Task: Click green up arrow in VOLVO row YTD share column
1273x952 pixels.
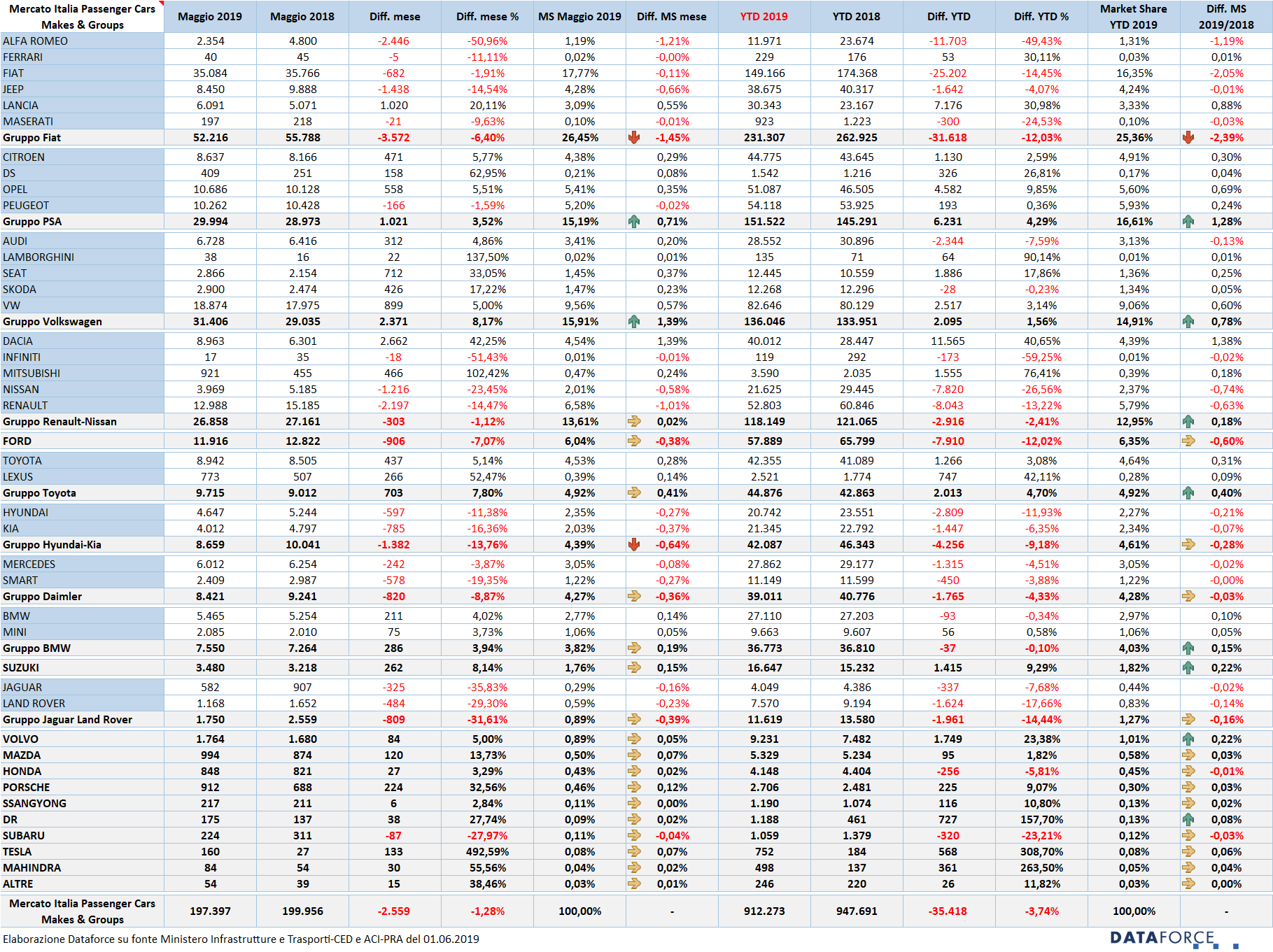Action: click(1188, 739)
